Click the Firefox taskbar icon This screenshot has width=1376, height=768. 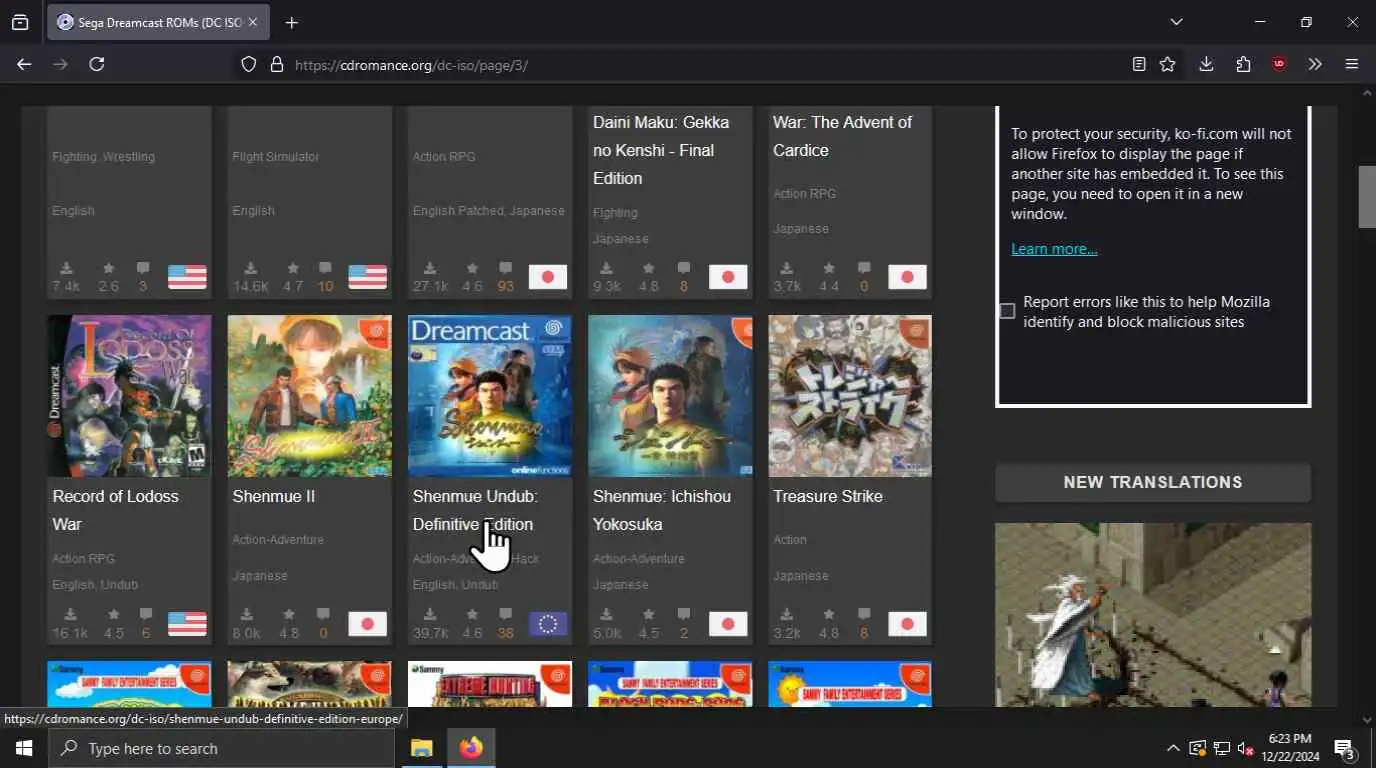[x=471, y=748]
